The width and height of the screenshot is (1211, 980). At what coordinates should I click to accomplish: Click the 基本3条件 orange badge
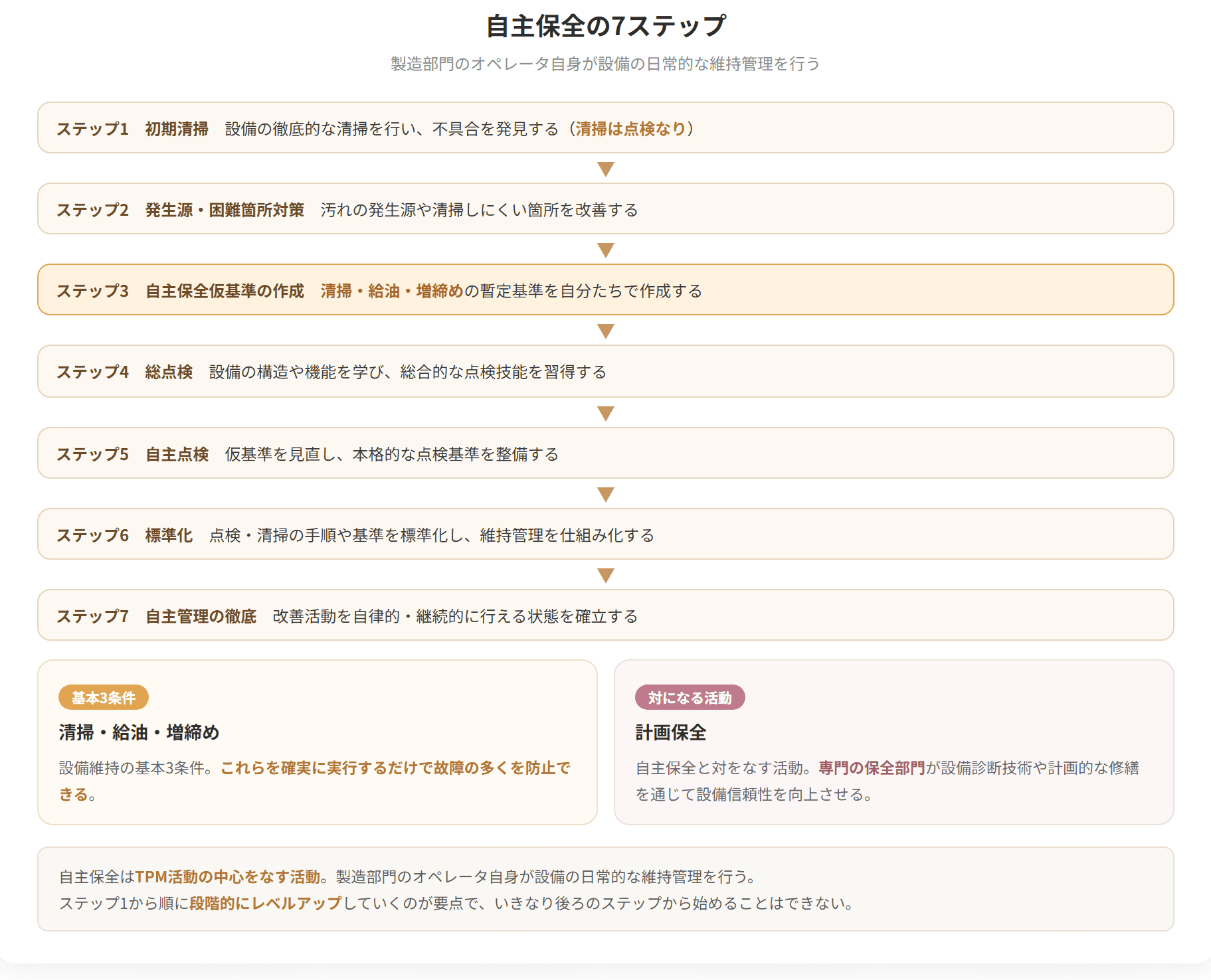point(104,698)
